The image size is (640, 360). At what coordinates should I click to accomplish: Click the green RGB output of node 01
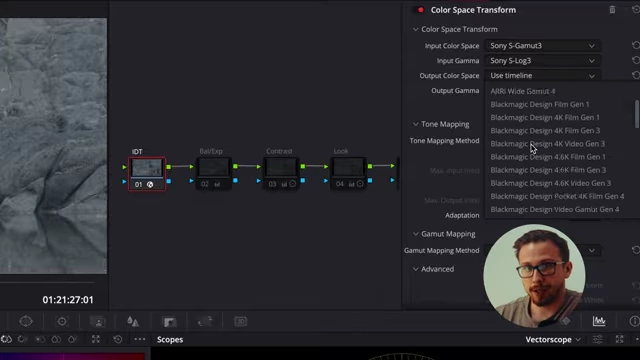169,167
